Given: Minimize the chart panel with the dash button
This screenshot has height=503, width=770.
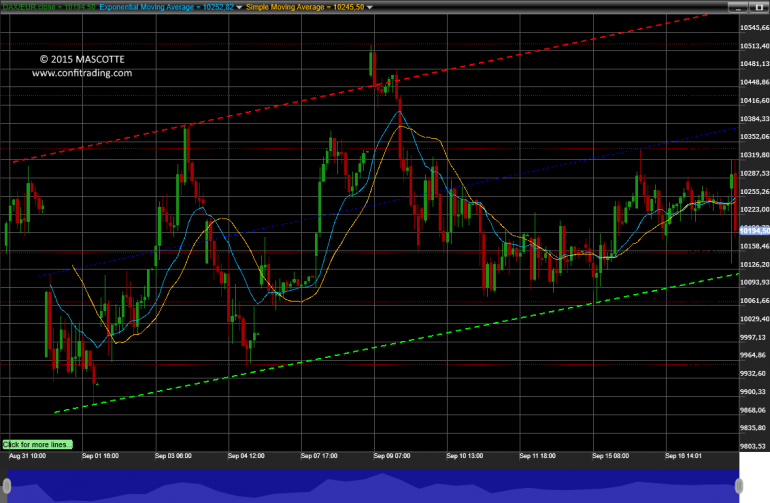Looking at the screenshot, I should pos(737,7).
